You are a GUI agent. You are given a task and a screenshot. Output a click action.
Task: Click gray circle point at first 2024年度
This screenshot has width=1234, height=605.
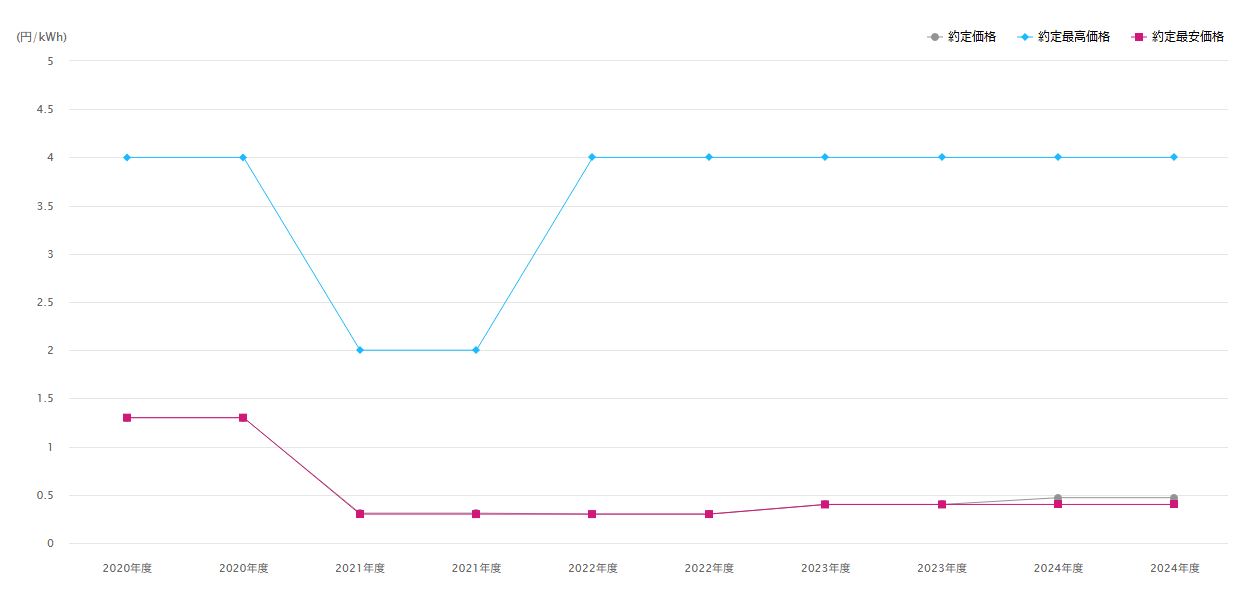click(1058, 497)
